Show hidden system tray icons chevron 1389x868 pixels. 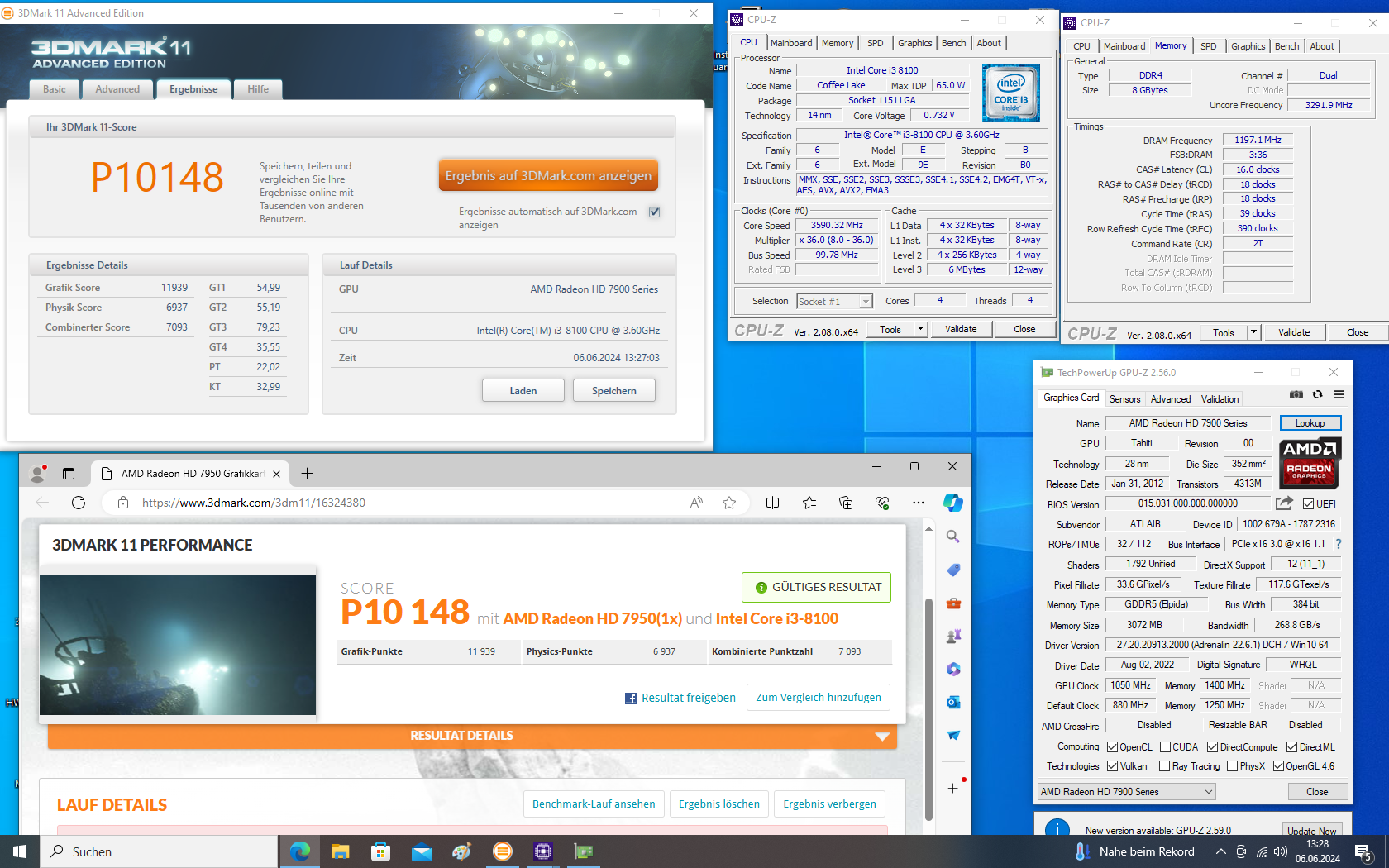click(x=1220, y=851)
